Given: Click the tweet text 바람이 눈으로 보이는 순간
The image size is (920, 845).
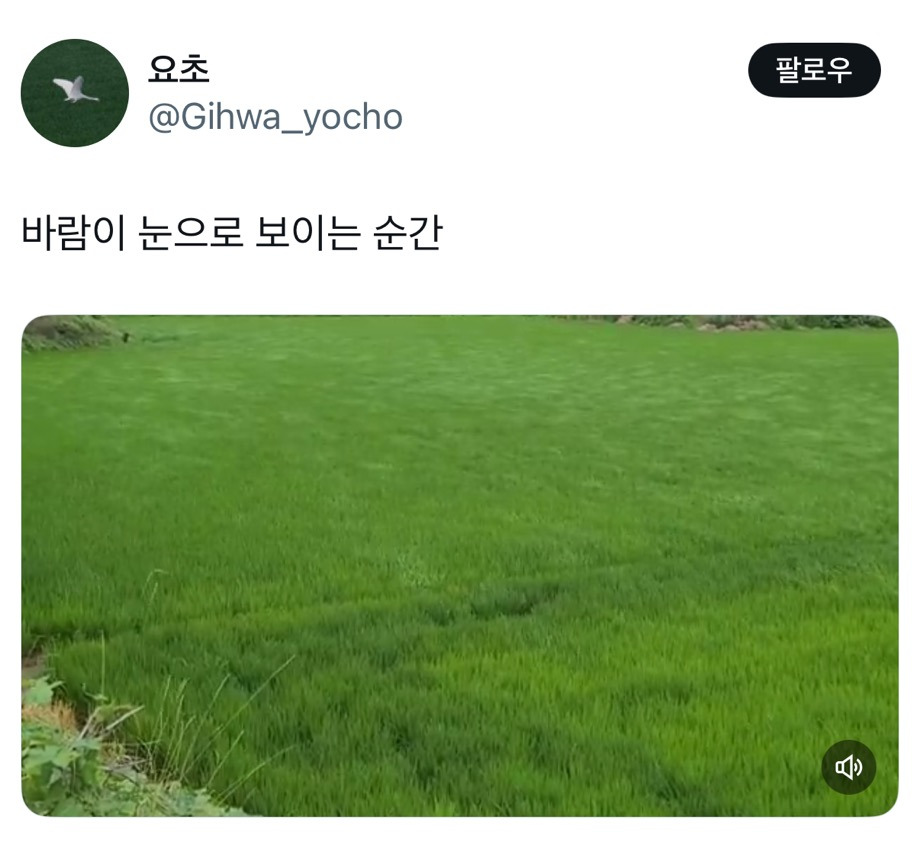Looking at the screenshot, I should (x=232, y=233).
